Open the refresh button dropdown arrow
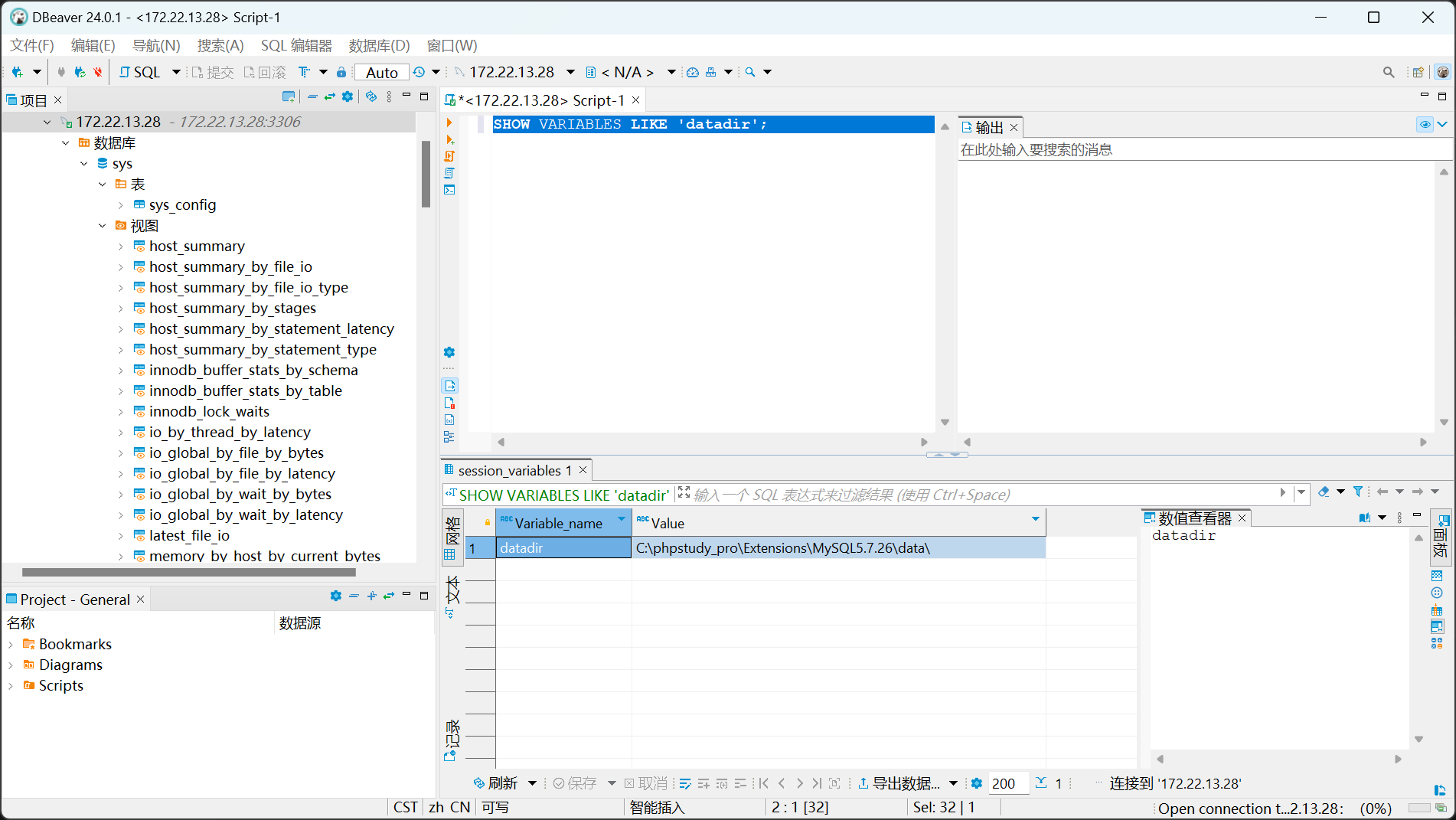This screenshot has width=1456, height=820. (x=532, y=783)
